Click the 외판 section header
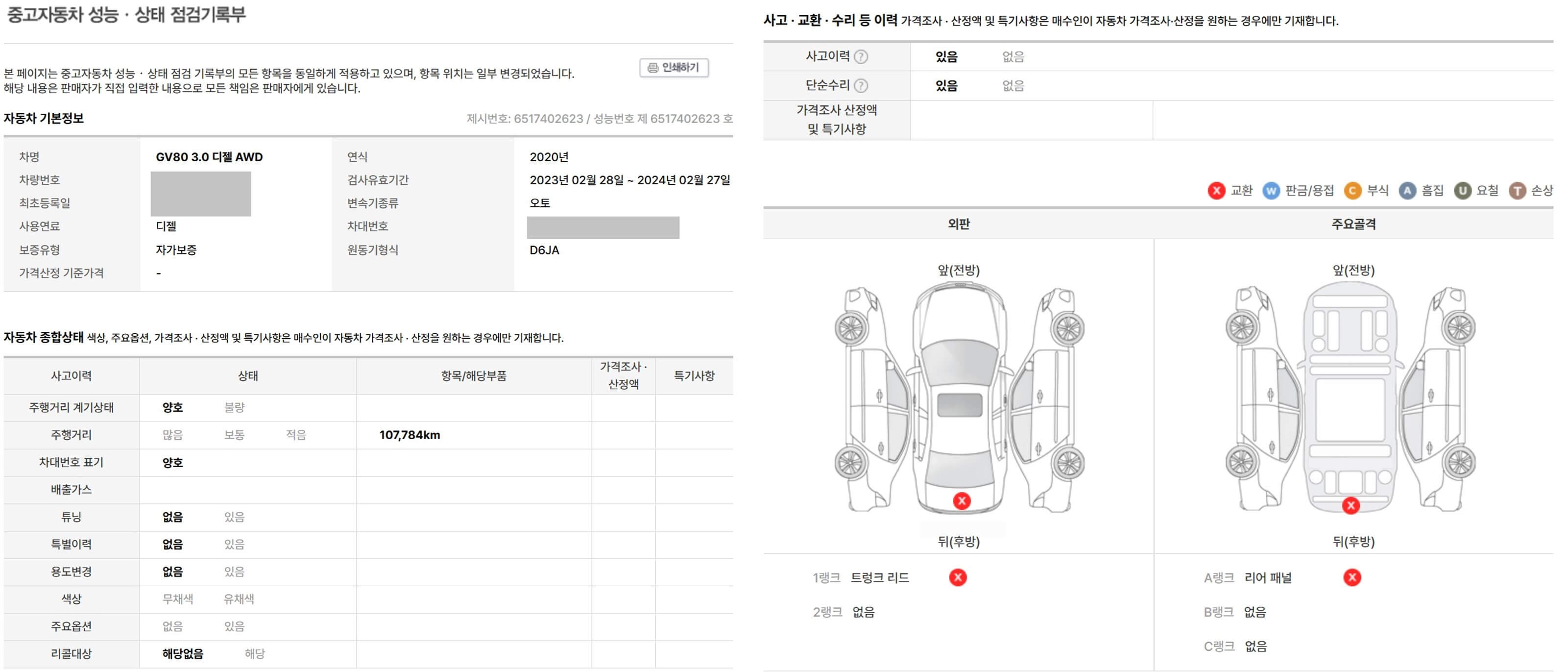 tap(958, 224)
